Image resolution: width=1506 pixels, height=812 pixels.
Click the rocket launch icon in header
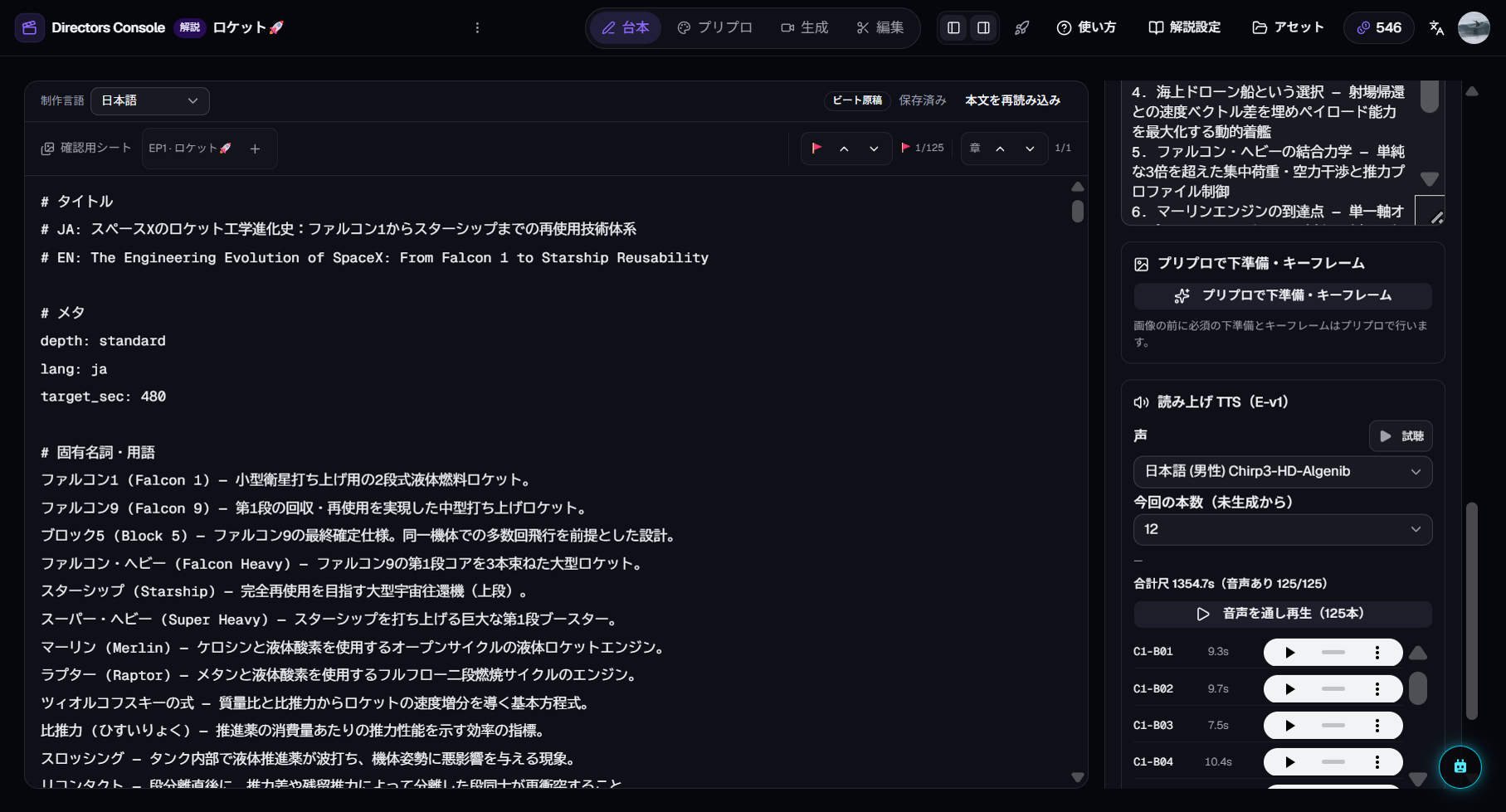tap(1022, 27)
